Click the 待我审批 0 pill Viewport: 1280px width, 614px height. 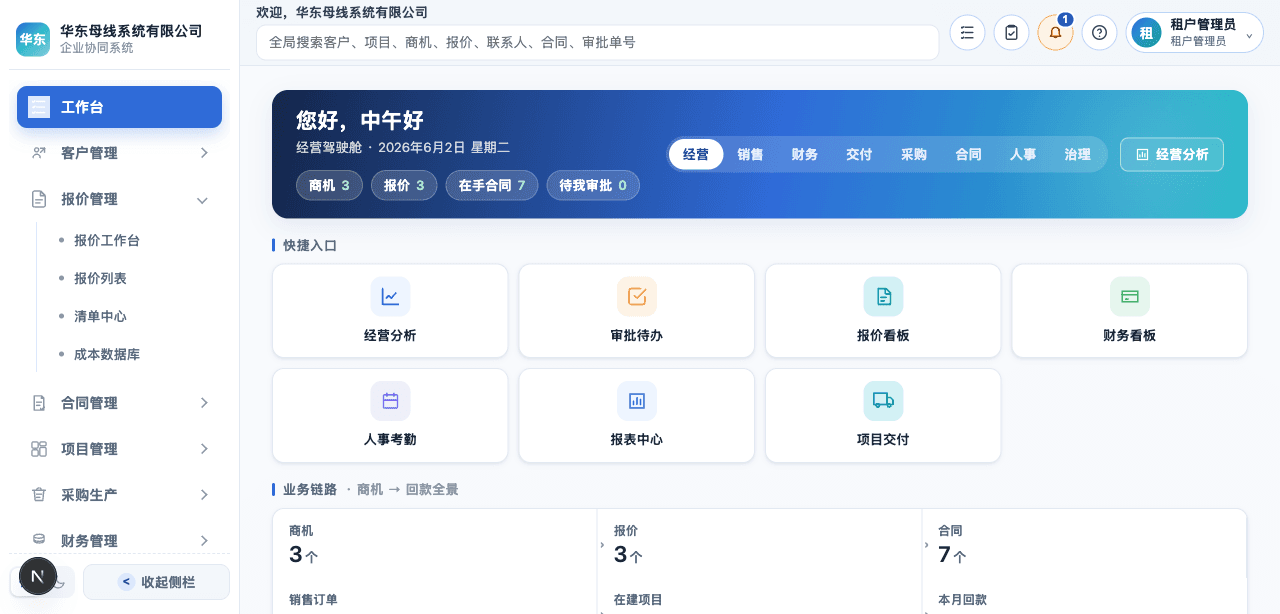point(593,185)
